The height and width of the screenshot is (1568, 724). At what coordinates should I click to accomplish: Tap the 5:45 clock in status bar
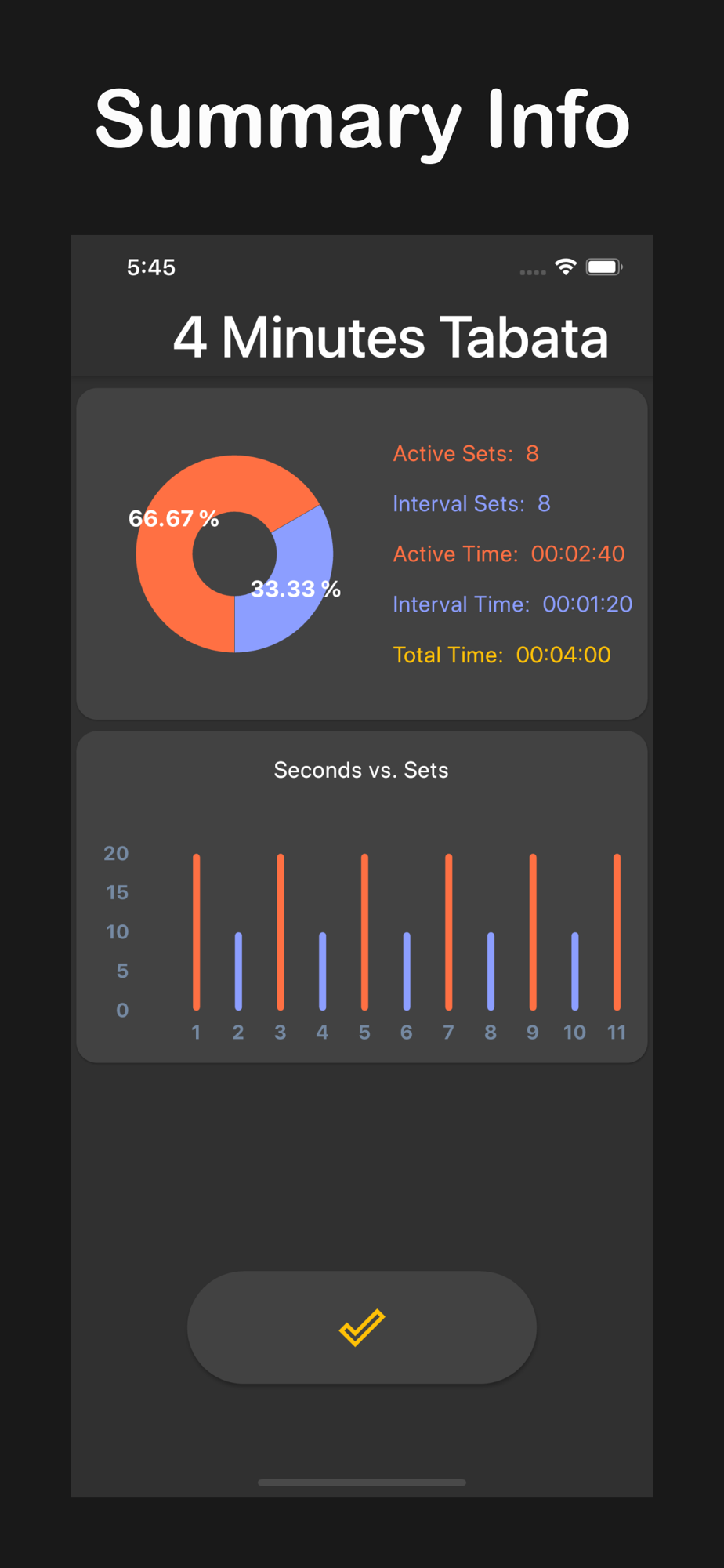point(151,267)
